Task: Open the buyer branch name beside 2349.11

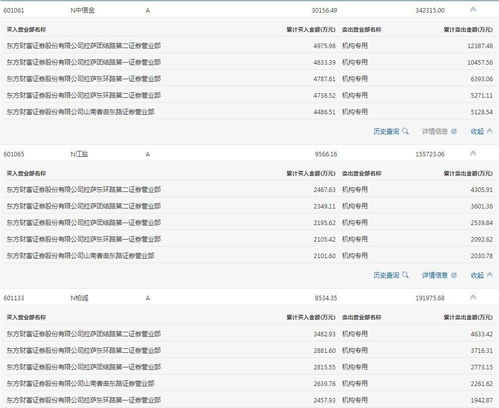Action: (84, 206)
